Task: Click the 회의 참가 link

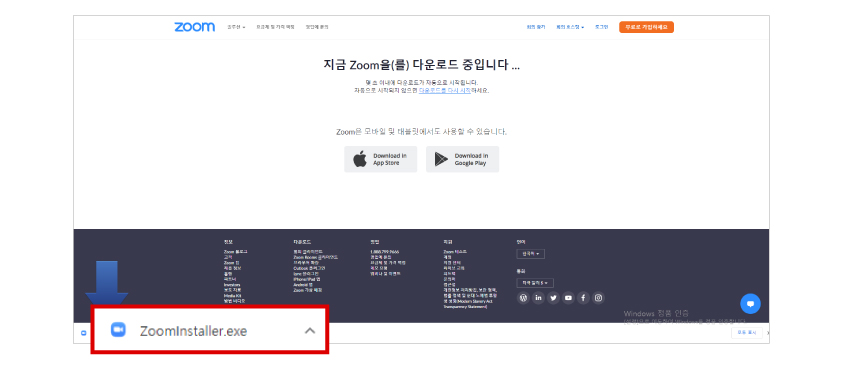Action: click(536, 27)
